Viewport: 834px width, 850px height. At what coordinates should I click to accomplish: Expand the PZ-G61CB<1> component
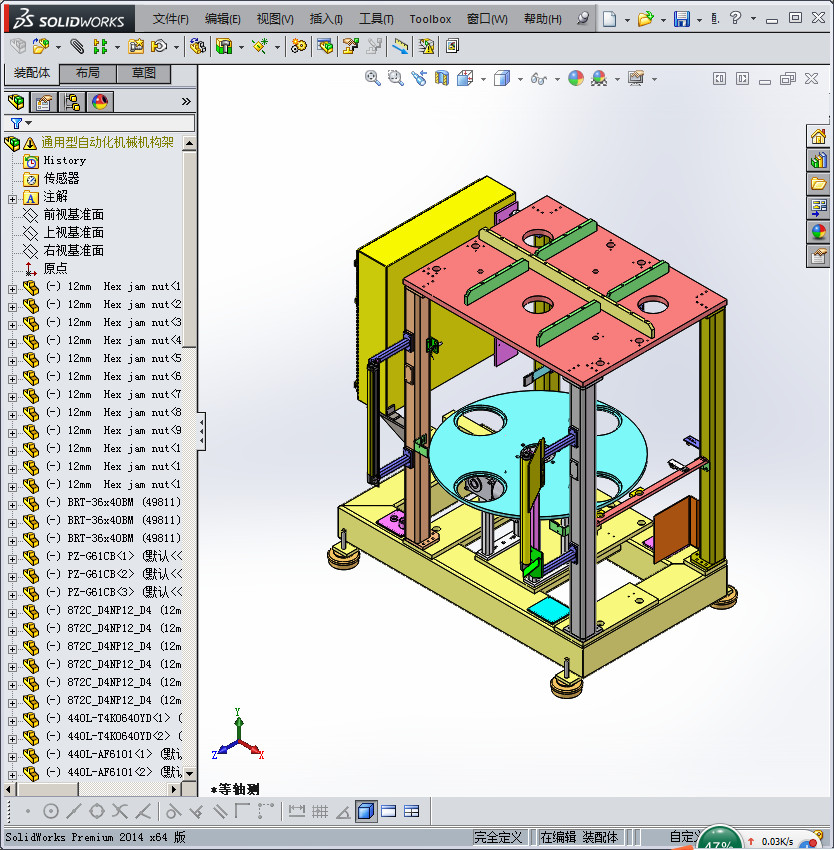tap(12, 559)
